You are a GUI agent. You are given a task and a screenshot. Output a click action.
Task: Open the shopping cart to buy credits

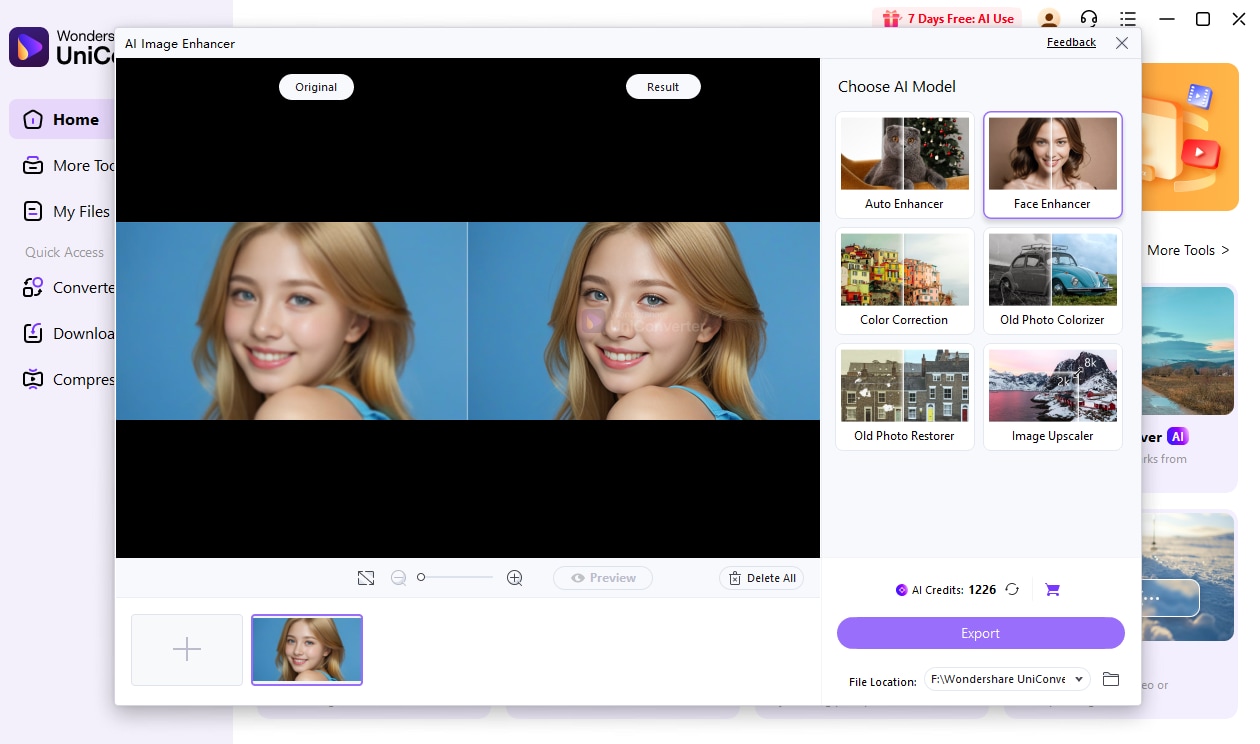[1052, 590]
